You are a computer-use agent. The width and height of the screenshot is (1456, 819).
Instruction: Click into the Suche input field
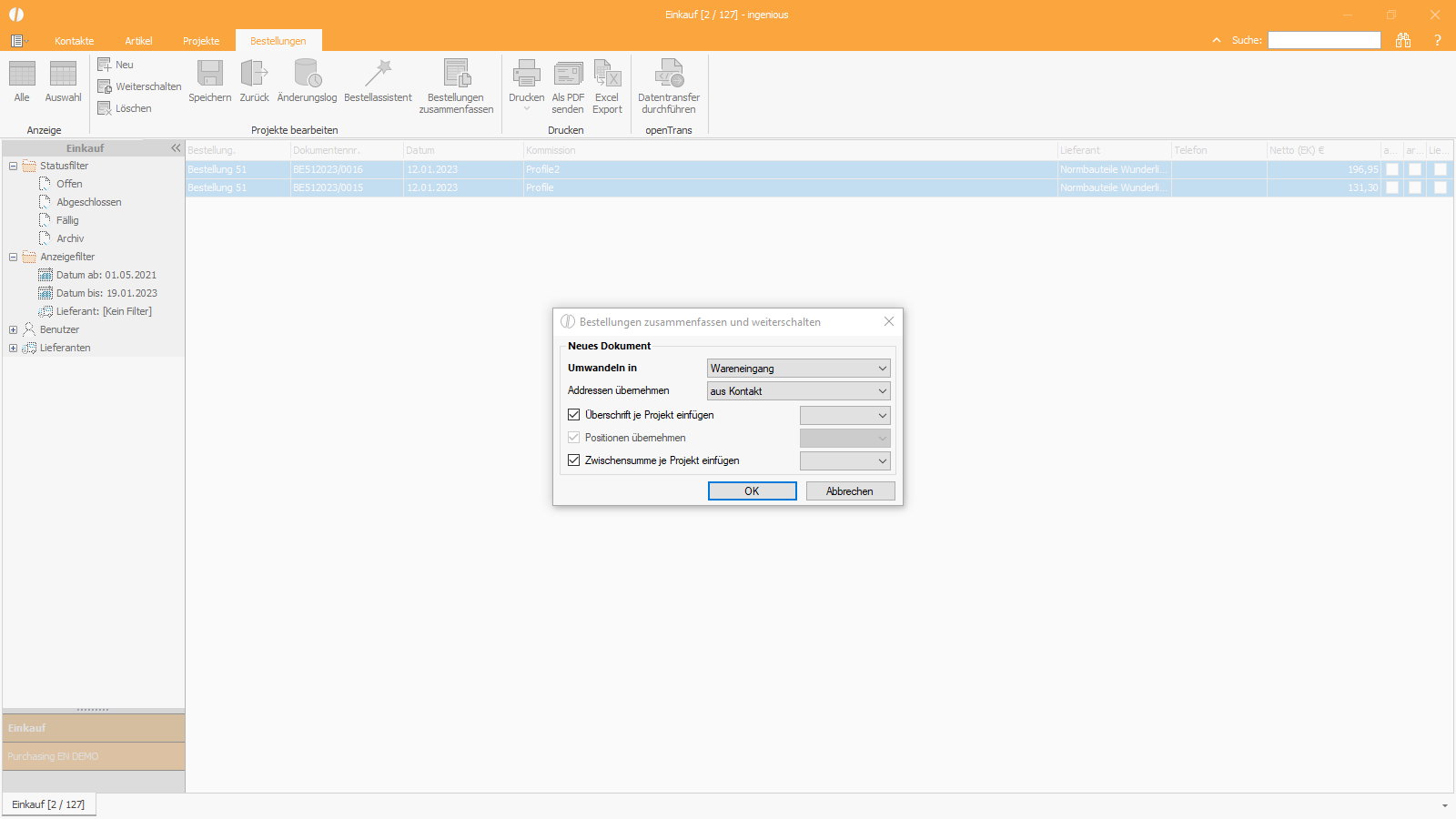coord(1324,40)
